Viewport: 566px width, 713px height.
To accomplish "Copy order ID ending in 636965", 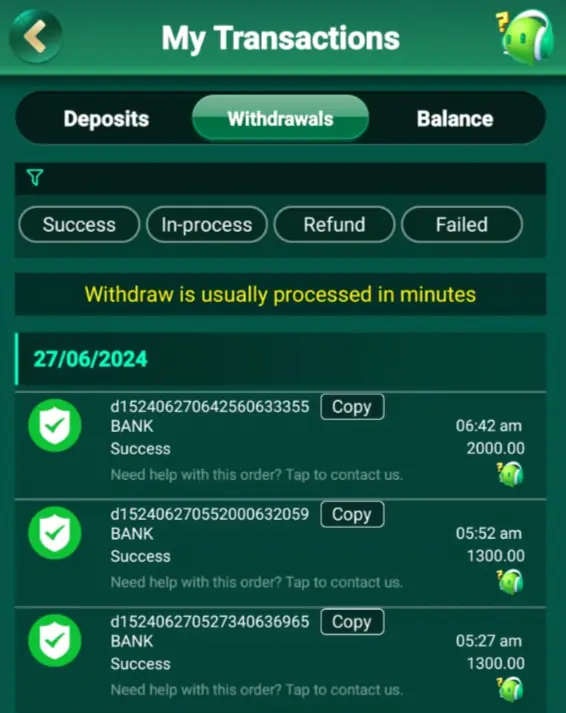I will [x=352, y=622].
